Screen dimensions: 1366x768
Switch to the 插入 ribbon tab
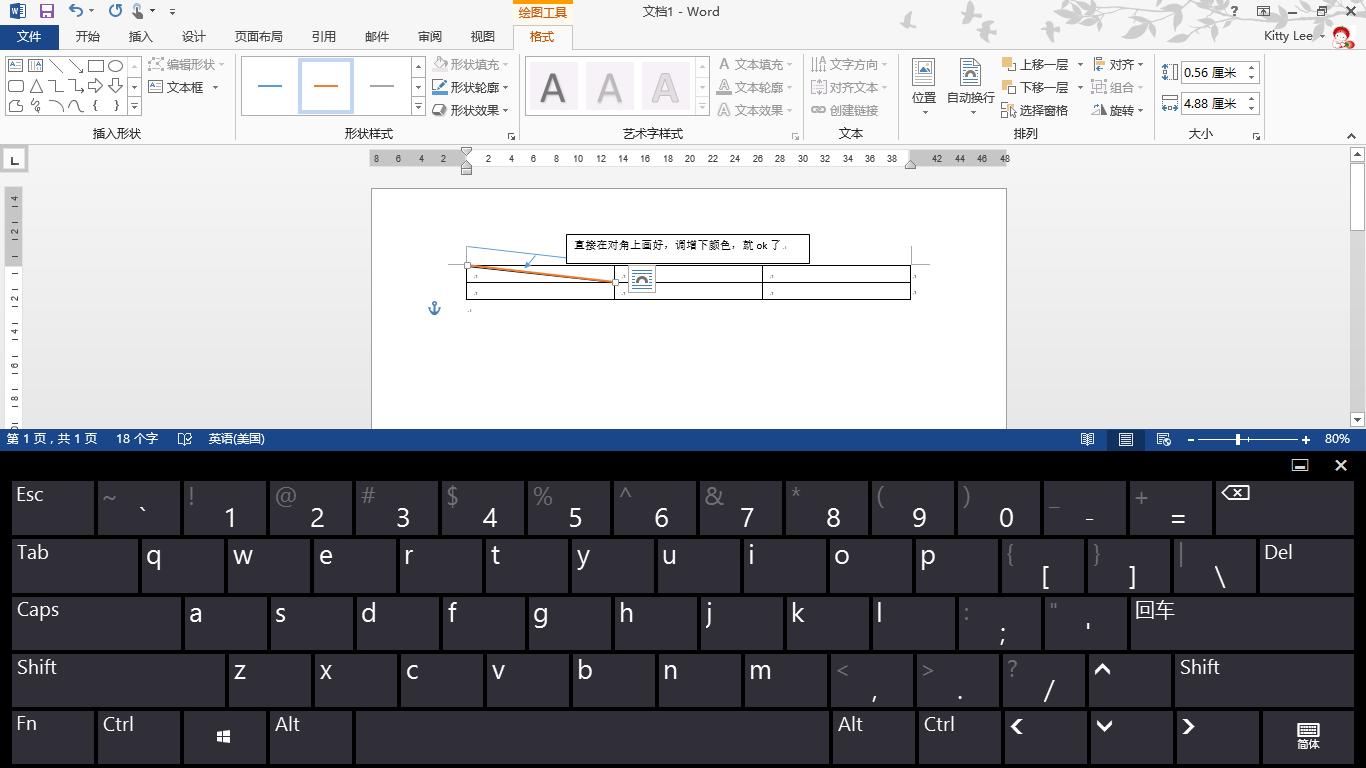(x=140, y=36)
